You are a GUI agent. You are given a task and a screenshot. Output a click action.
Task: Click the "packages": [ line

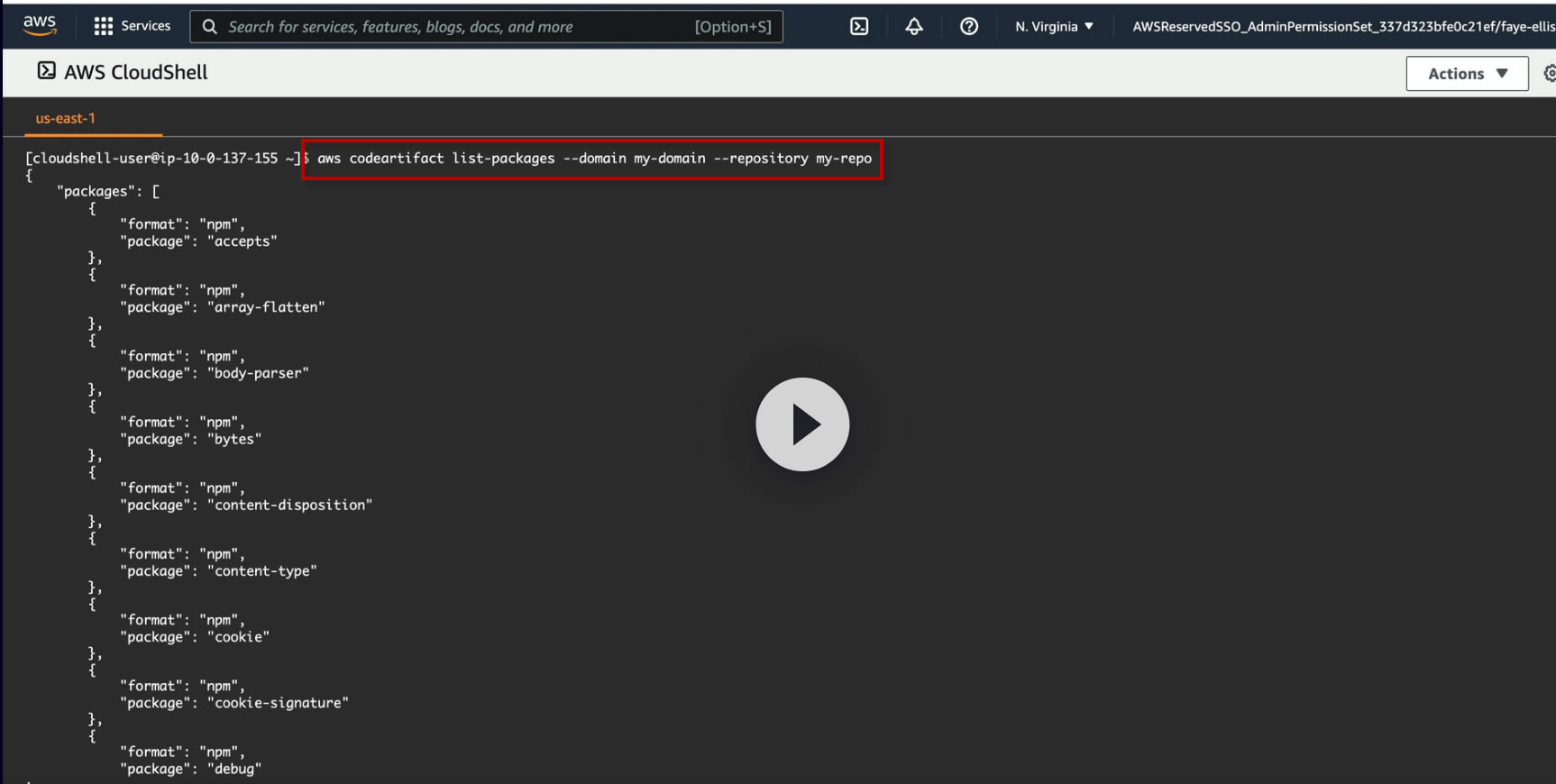pos(108,191)
